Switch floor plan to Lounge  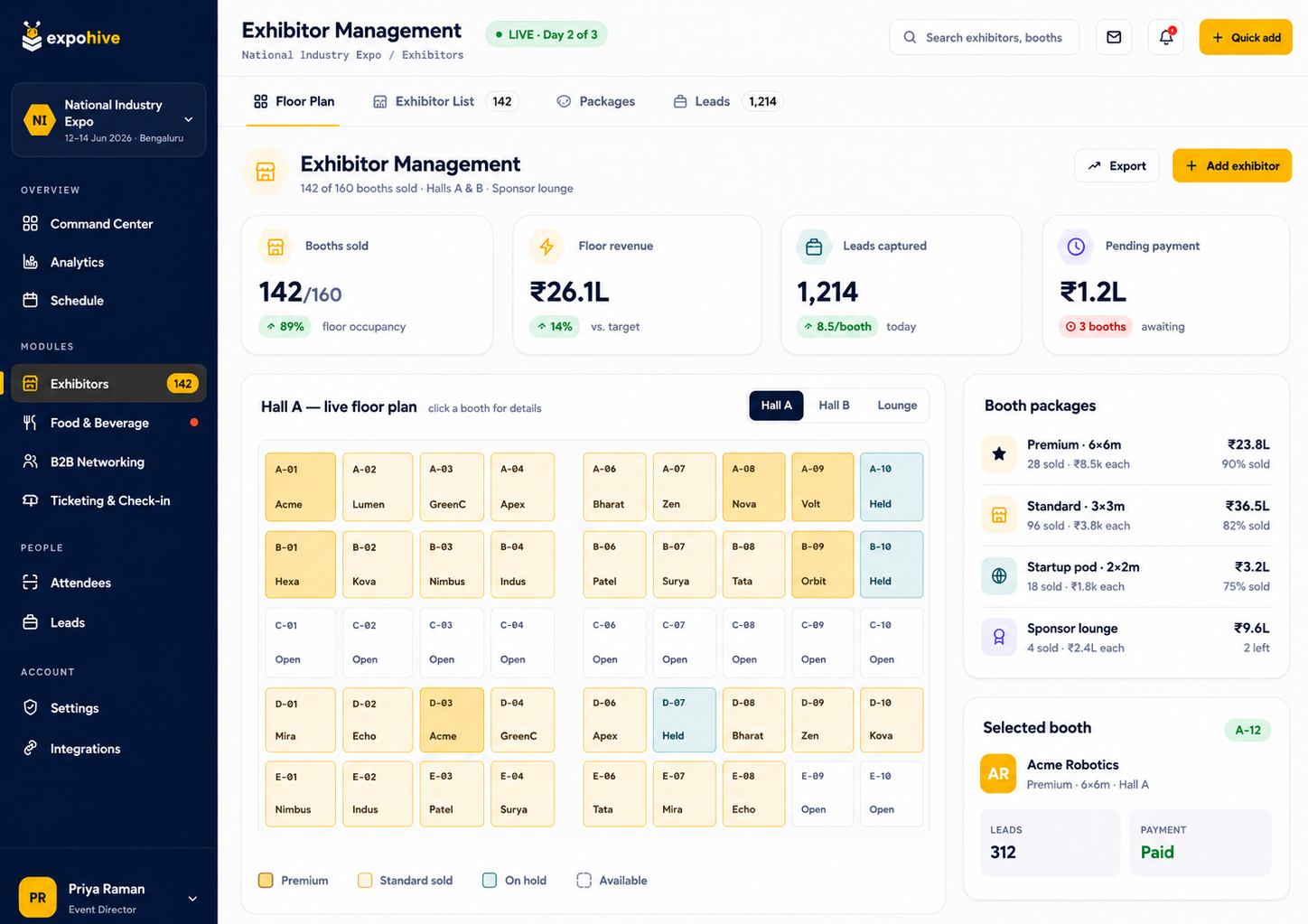(x=897, y=406)
